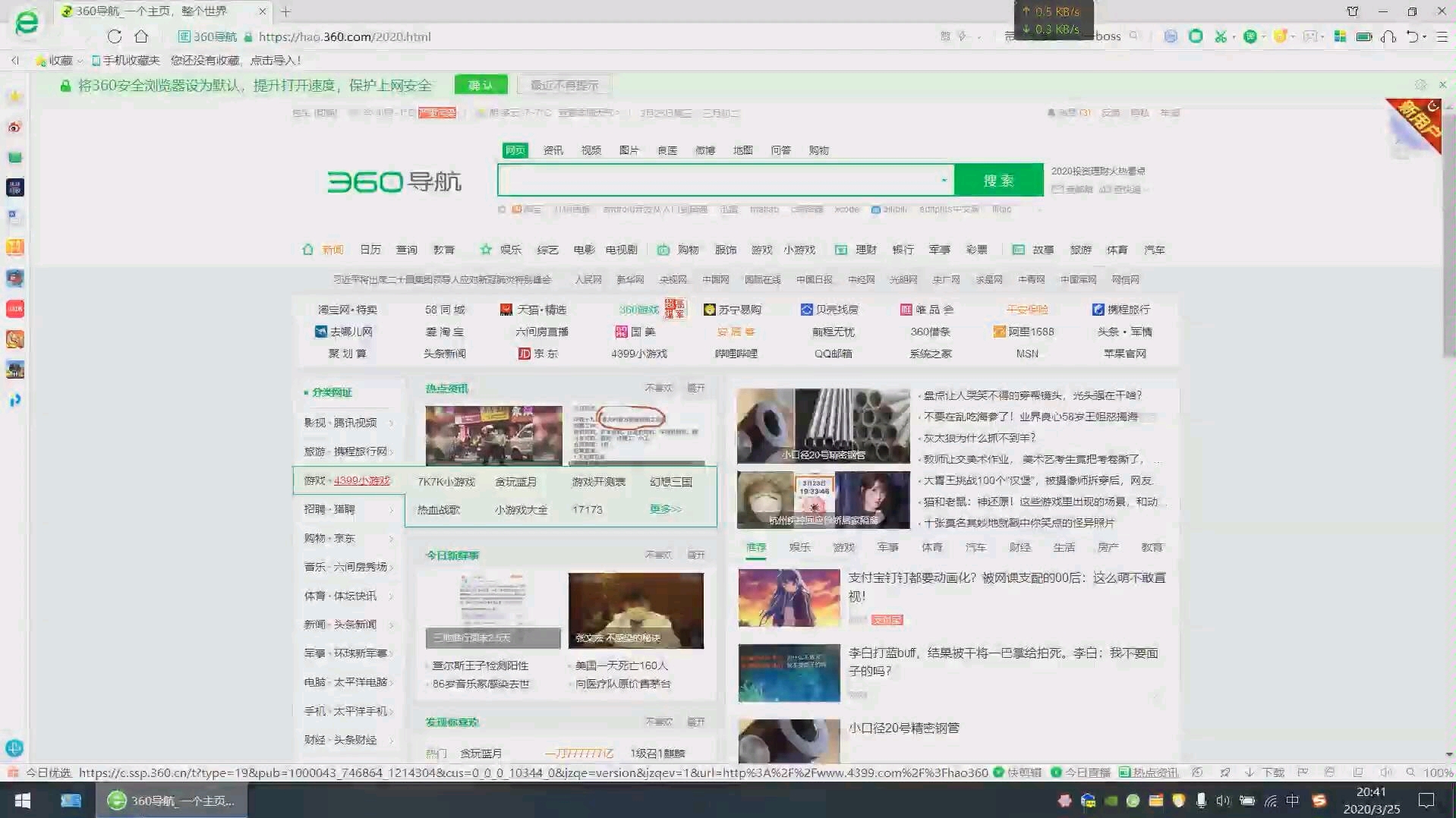Expand the 收藏 favorites dropdown
The width and height of the screenshot is (1456, 818).
tap(80, 61)
